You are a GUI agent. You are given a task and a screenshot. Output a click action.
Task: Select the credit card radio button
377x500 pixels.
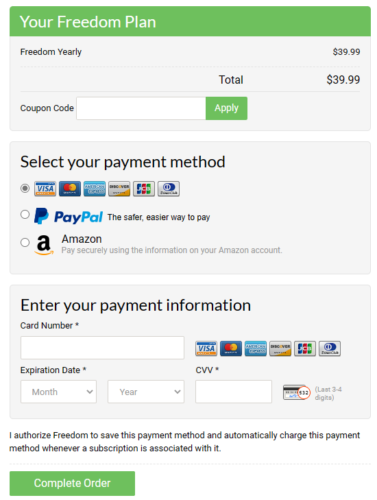coord(25,188)
